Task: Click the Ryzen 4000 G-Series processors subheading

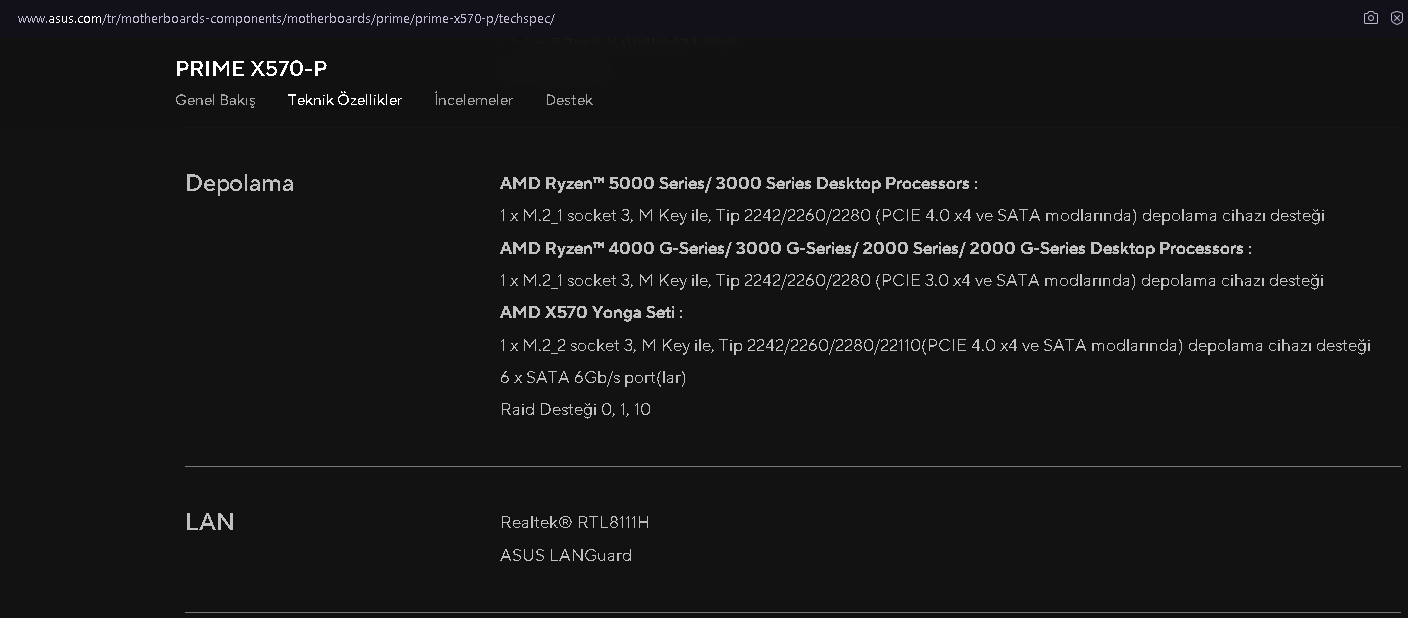Action: click(x=875, y=248)
